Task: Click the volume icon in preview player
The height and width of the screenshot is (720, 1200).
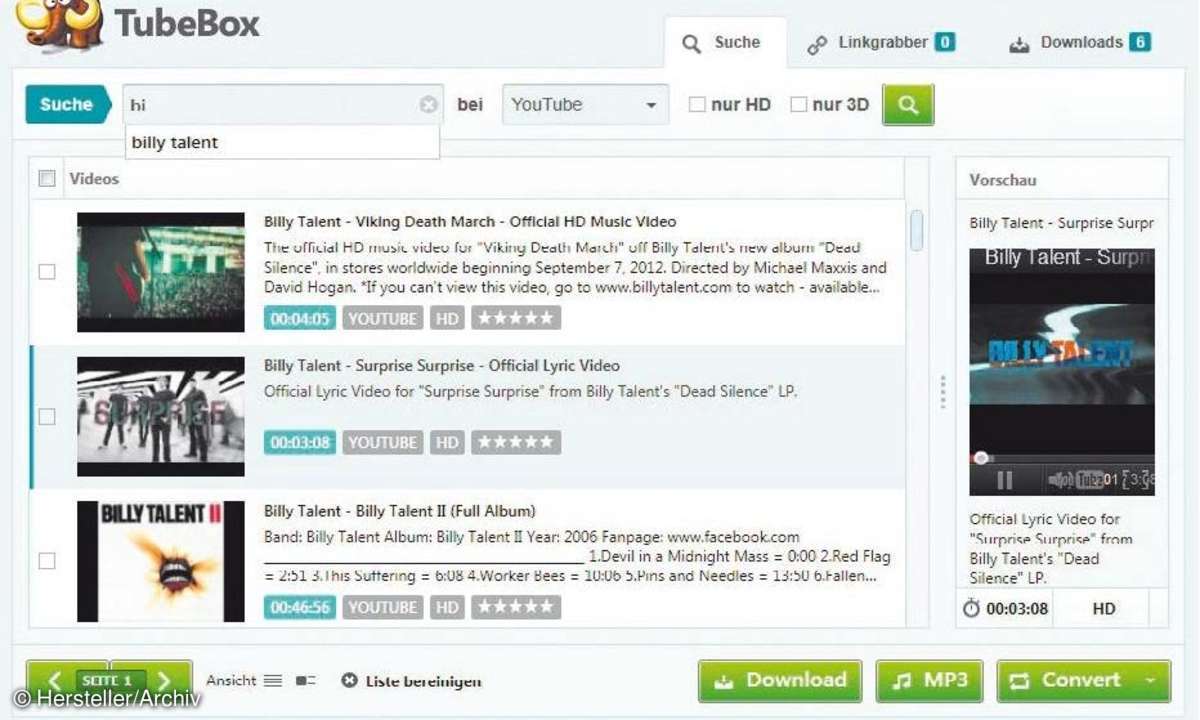Action: (x=1059, y=480)
